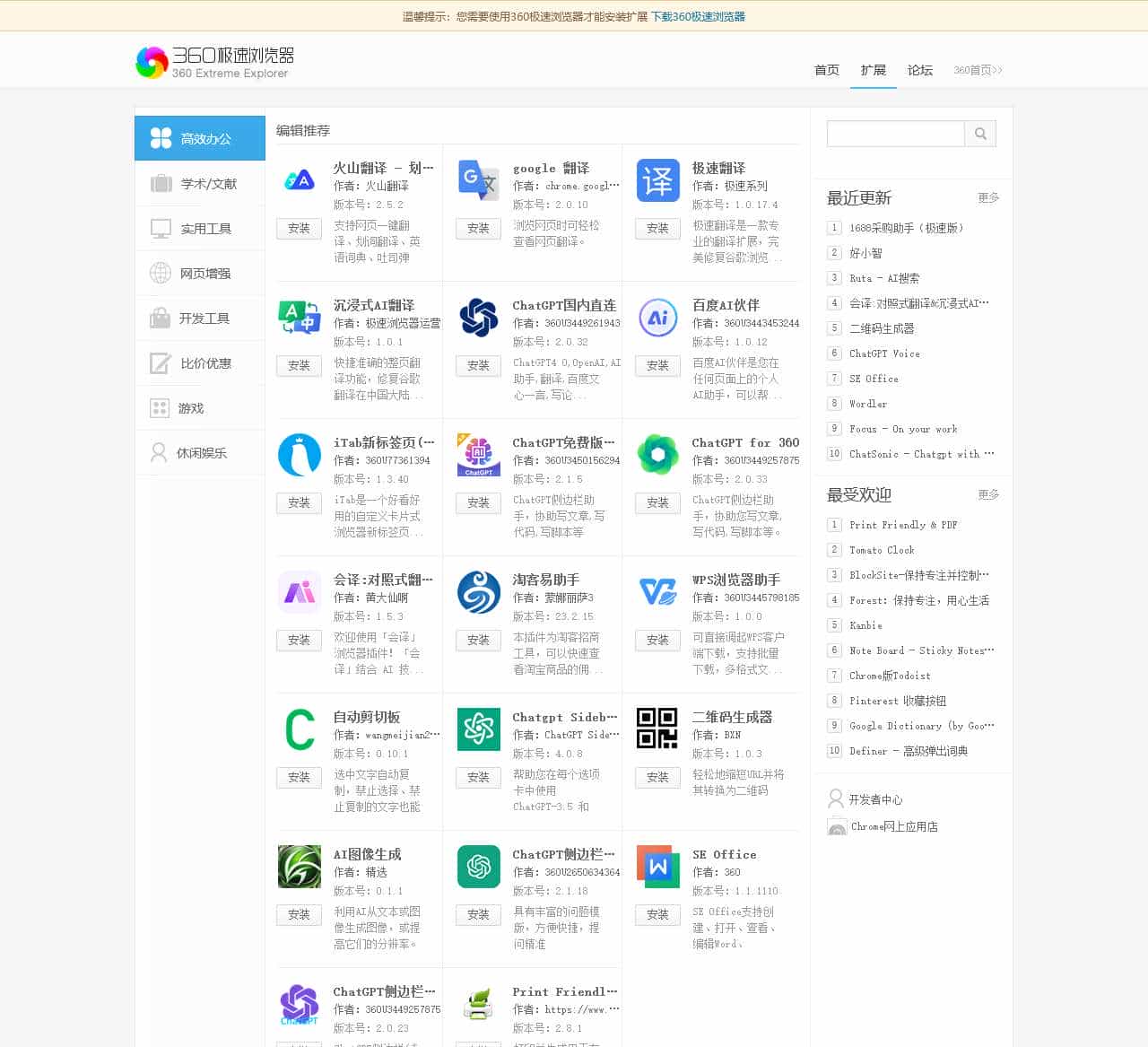
Task: Select the 开发工具 category
Action: click(200, 318)
